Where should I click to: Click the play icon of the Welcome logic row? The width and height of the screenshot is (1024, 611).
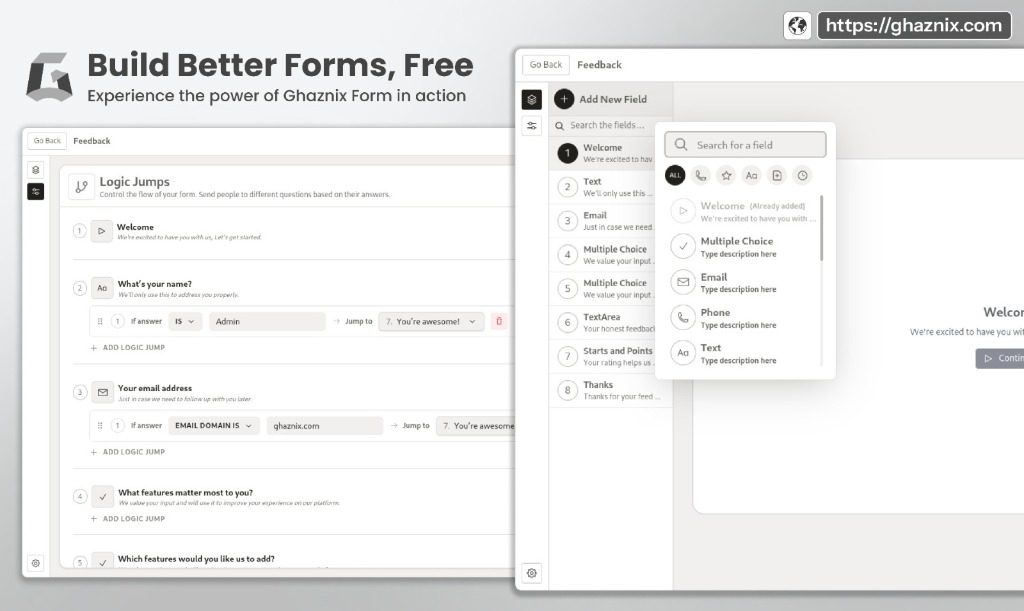click(x=101, y=231)
